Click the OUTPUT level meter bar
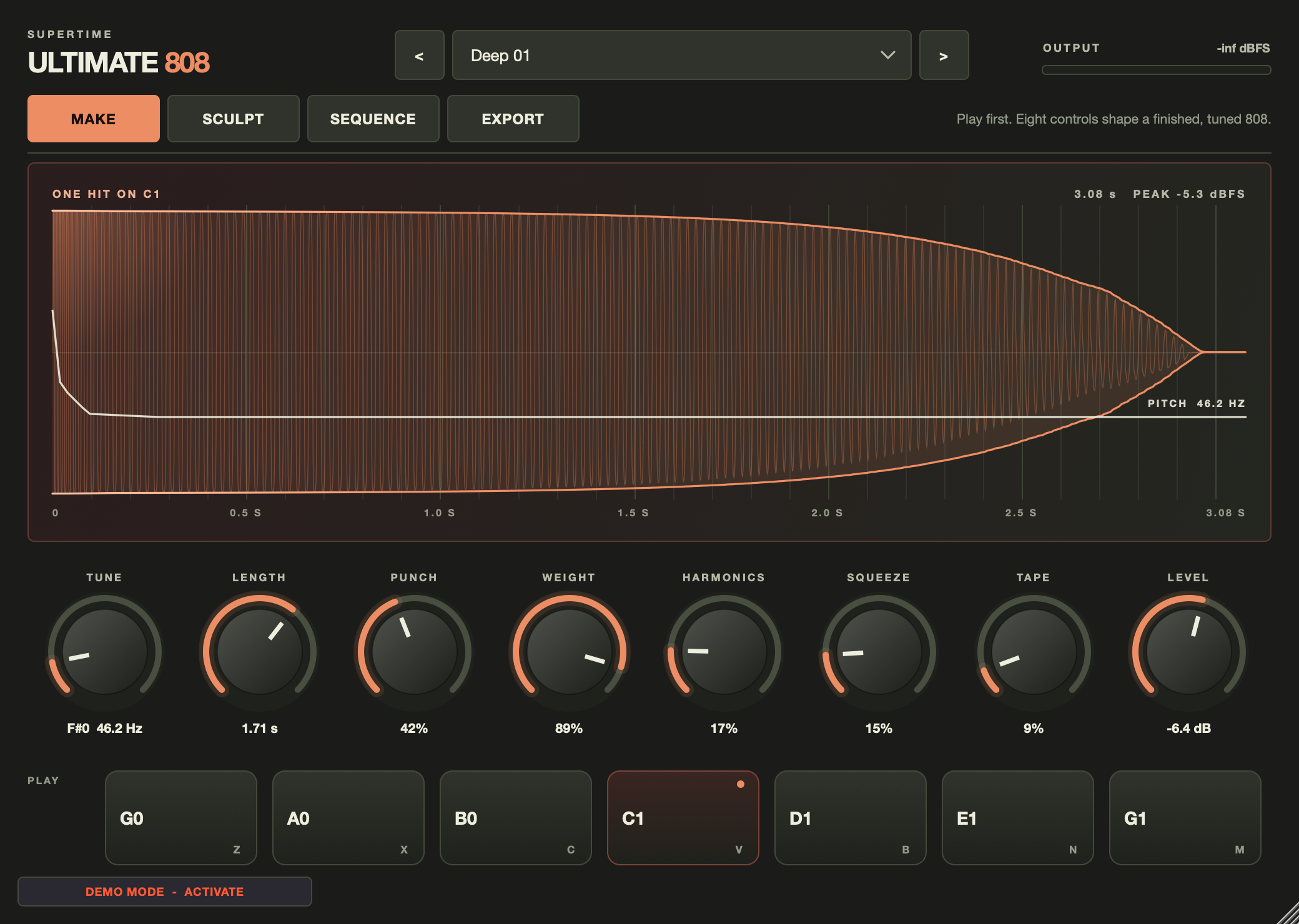Screen dimensions: 1299x924 [1157, 70]
